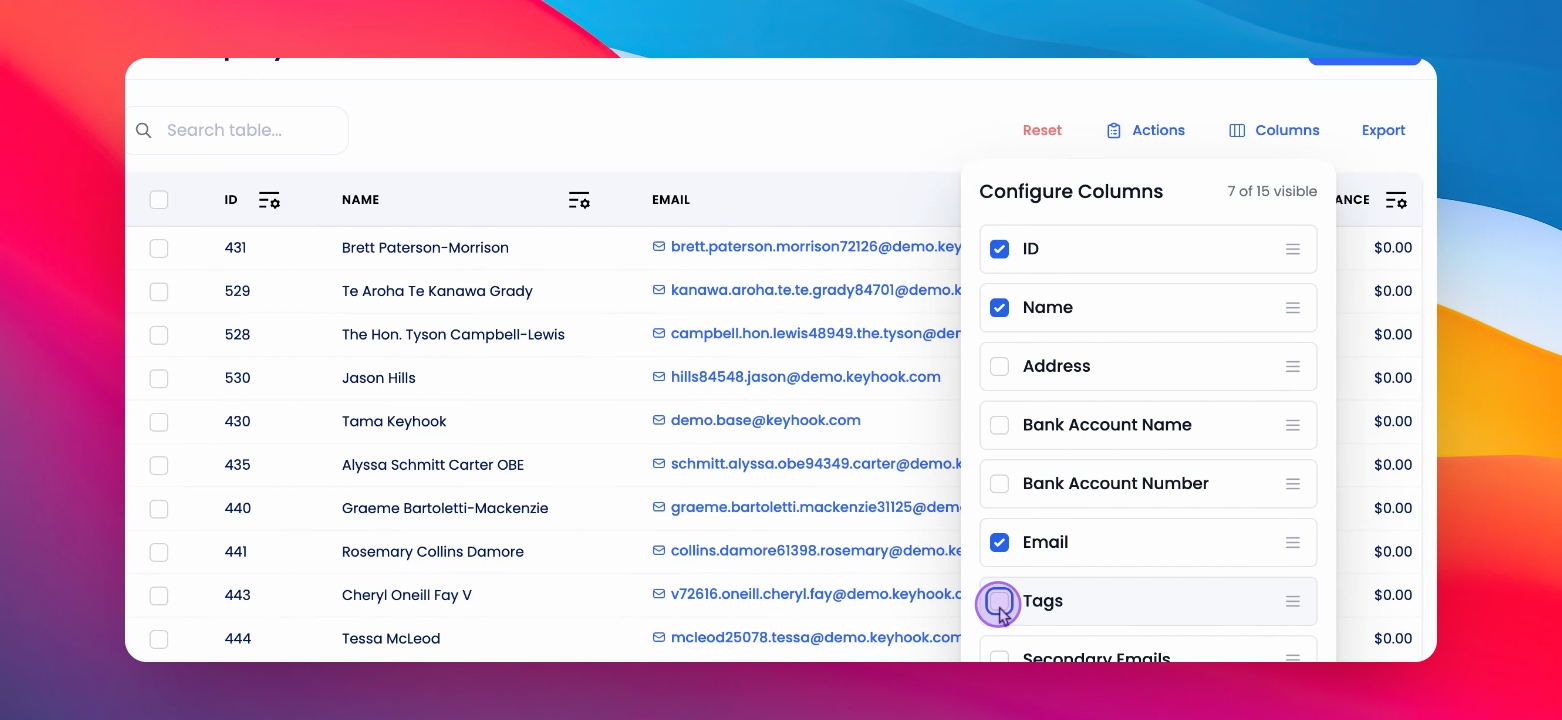Viewport: 1562px width, 720px height.
Task: Close the Columns configuration dropdown via Columns button
Action: [x=1274, y=131]
